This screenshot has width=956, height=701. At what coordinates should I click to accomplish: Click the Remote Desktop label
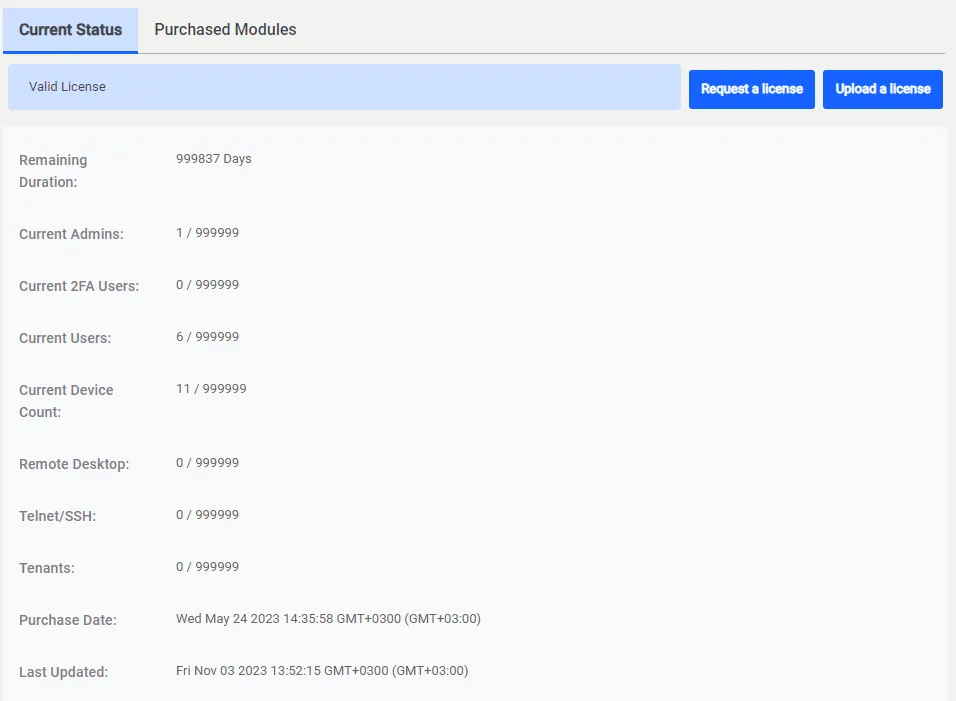pyautogui.click(x=74, y=464)
